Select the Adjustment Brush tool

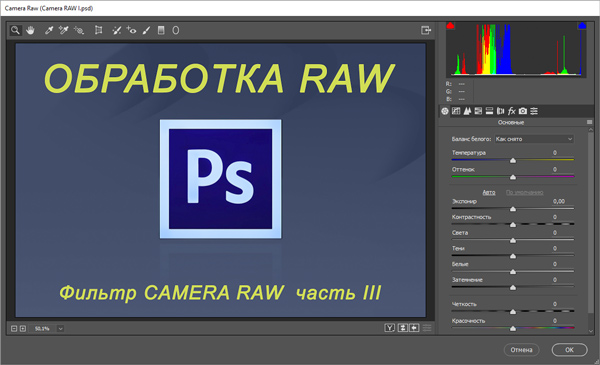(x=146, y=30)
